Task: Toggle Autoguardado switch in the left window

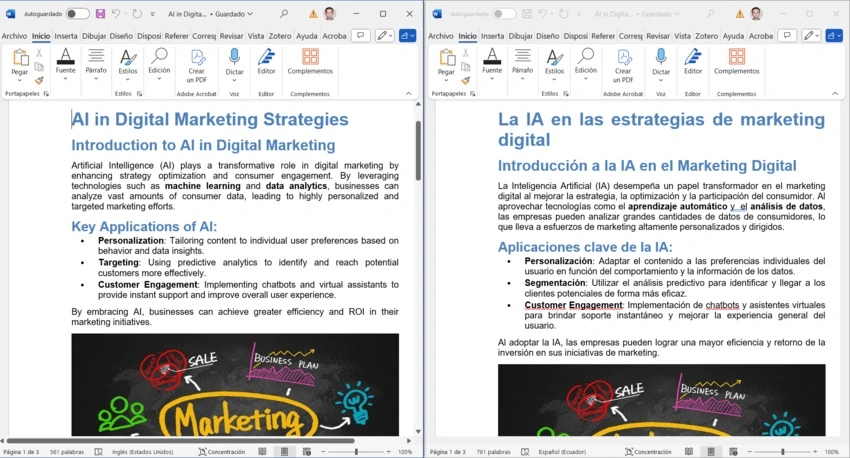Action: pyautogui.click(x=78, y=14)
